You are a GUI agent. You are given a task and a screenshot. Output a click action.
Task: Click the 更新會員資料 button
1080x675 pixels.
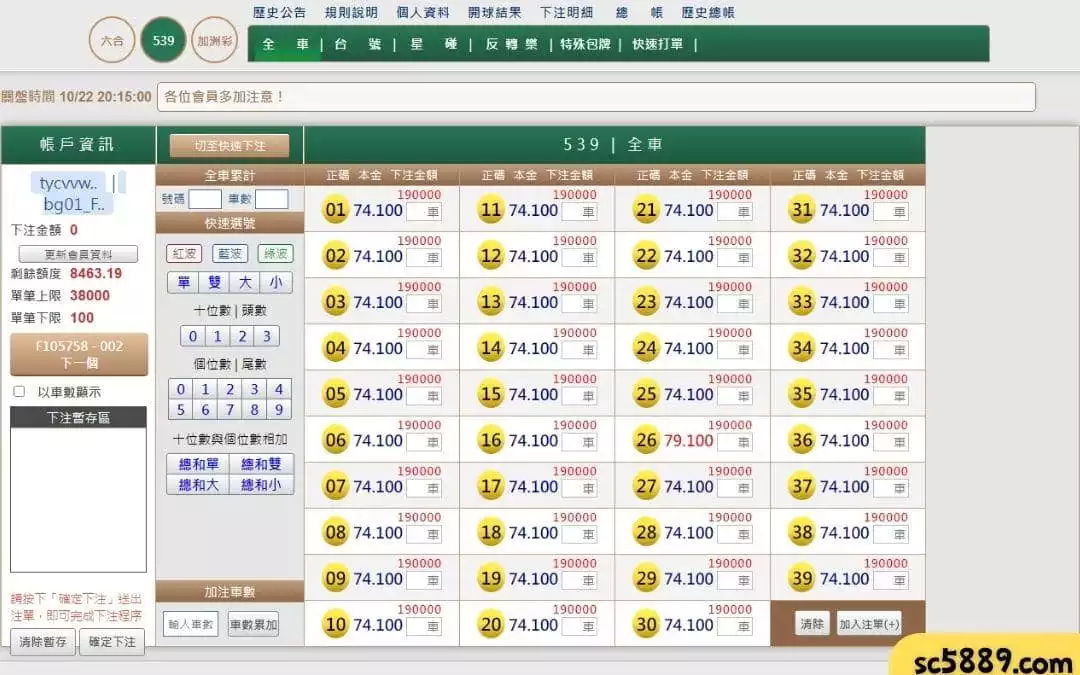(x=78, y=254)
